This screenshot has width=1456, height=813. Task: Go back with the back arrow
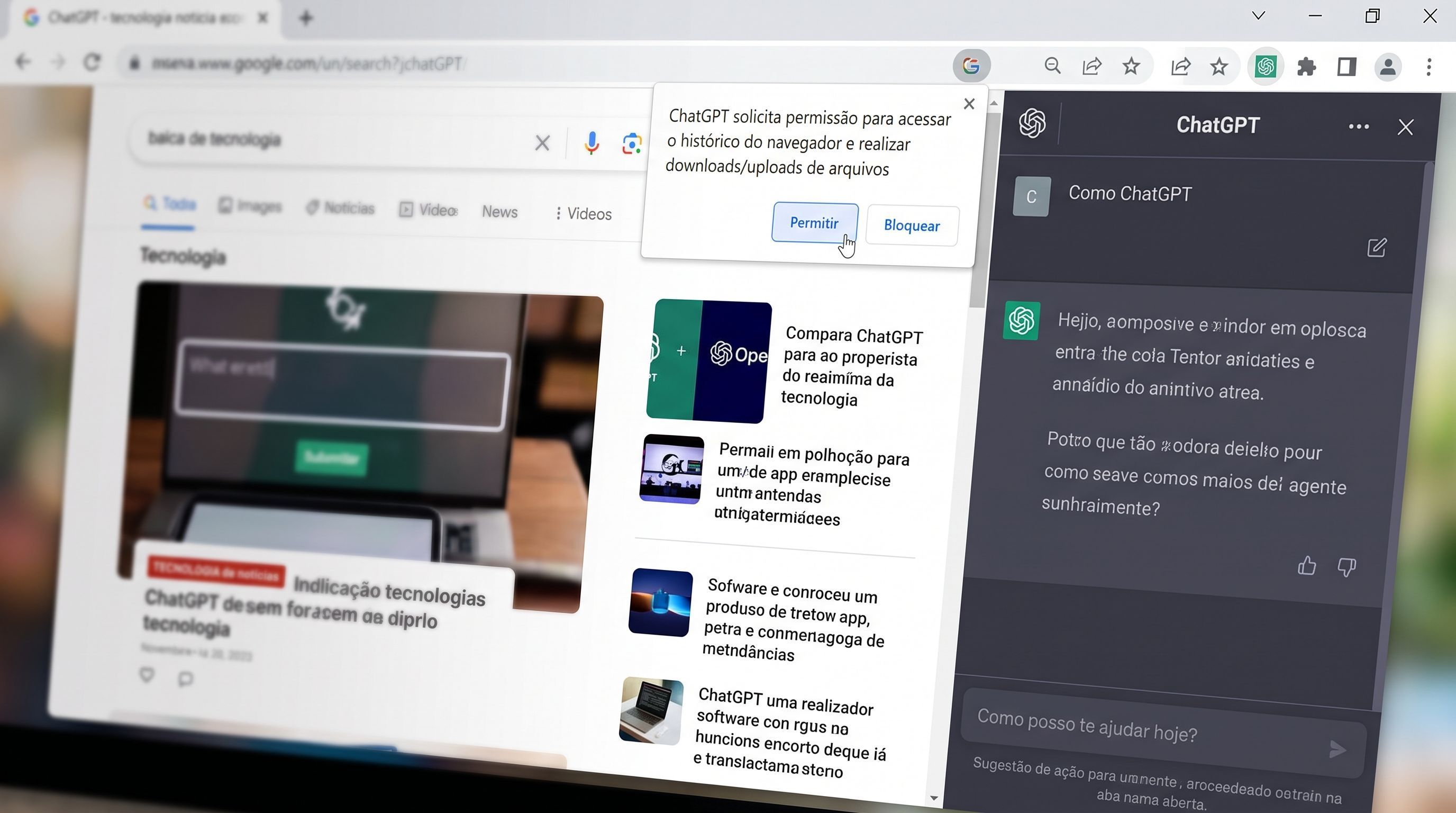[23, 60]
